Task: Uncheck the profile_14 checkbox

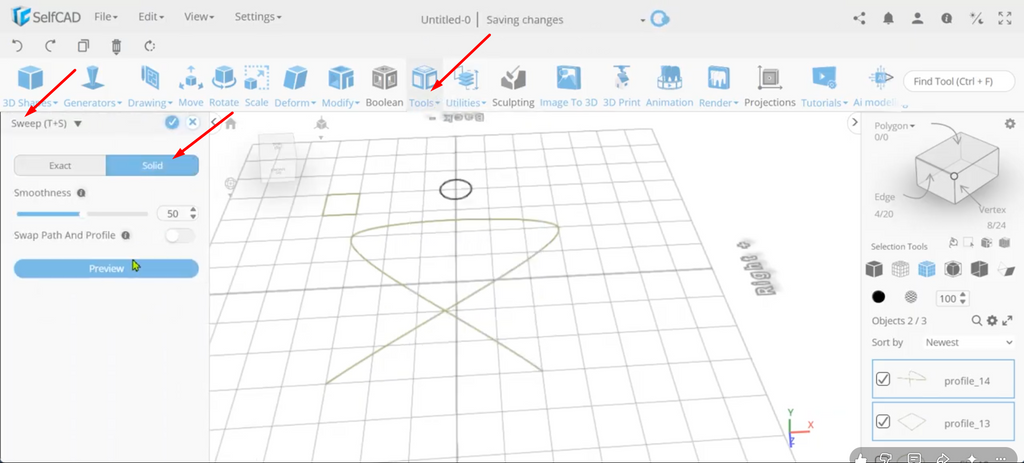Action: [x=883, y=379]
